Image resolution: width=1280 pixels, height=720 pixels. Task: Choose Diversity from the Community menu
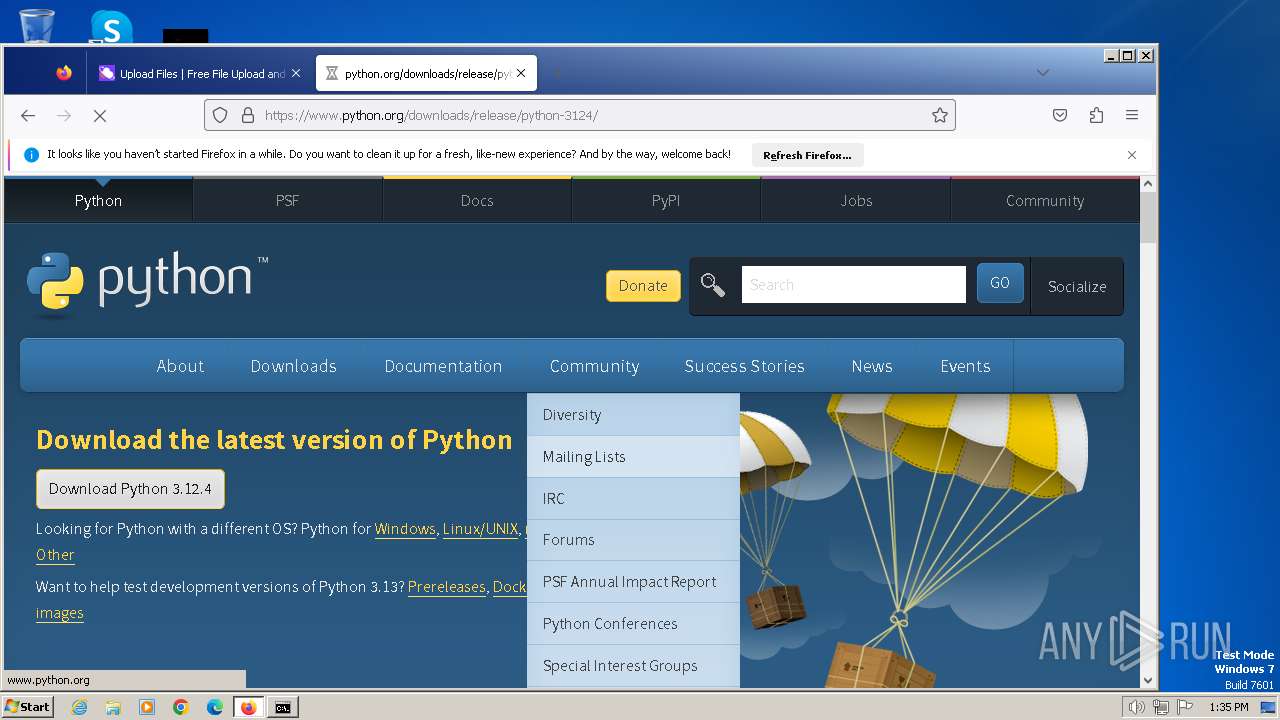coord(633,415)
